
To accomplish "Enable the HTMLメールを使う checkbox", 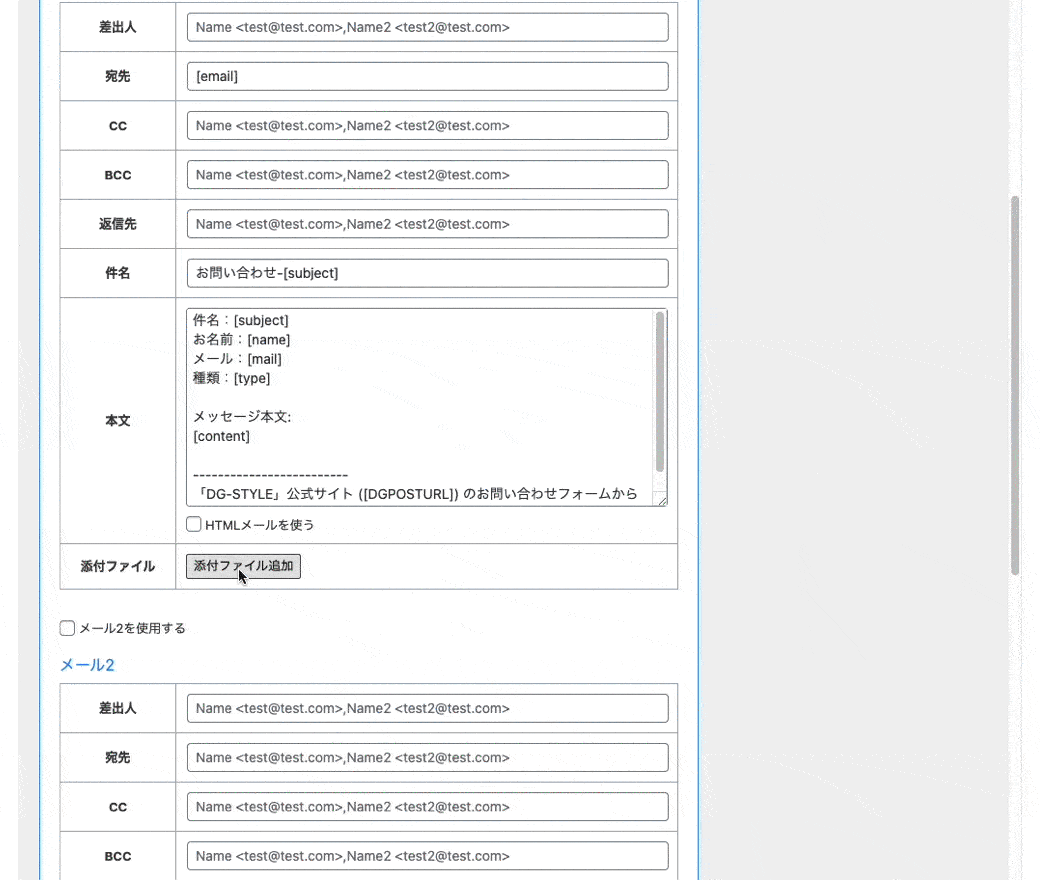I will point(194,524).
